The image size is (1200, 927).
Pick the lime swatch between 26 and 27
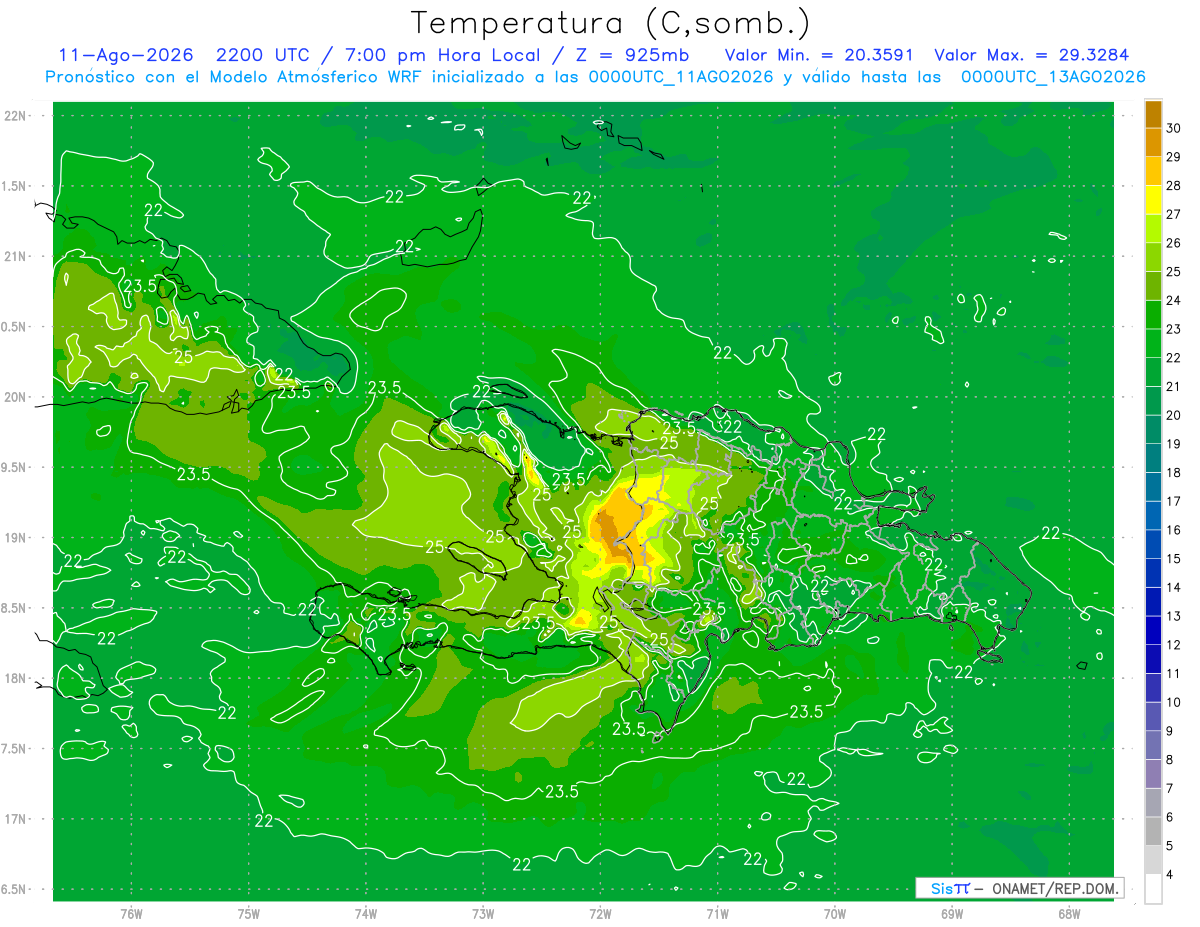click(1153, 228)
